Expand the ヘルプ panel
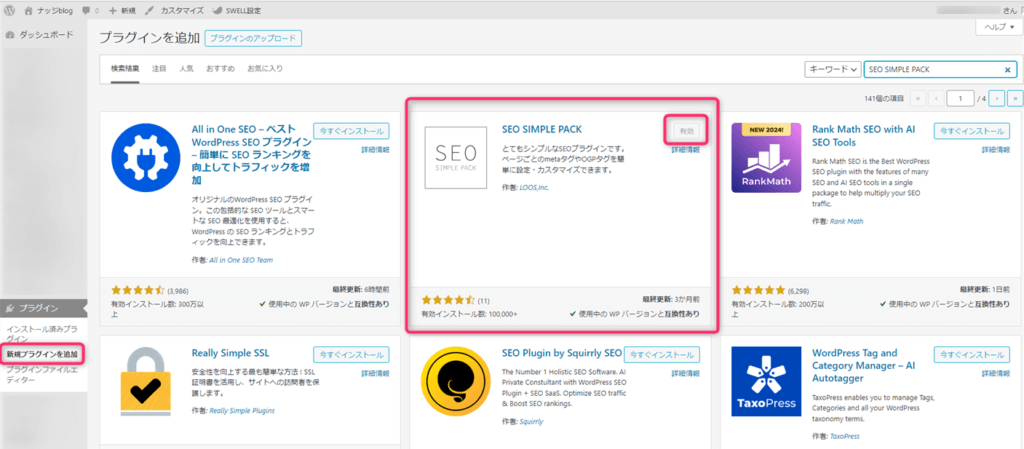The width and height of the screenshot is (1024, 449). (999, 27)
